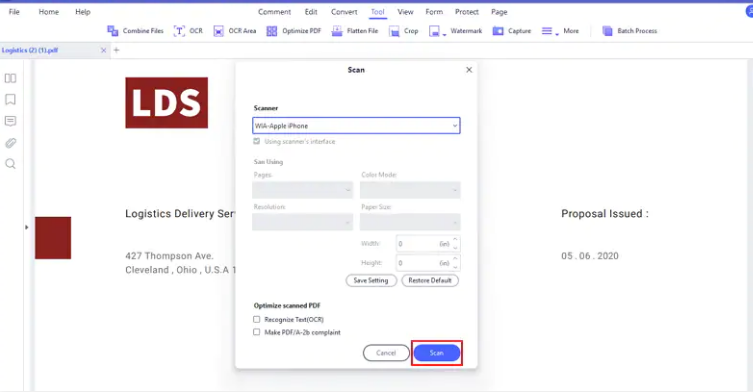Click the page background icon before Watermark

click(434, 31)
